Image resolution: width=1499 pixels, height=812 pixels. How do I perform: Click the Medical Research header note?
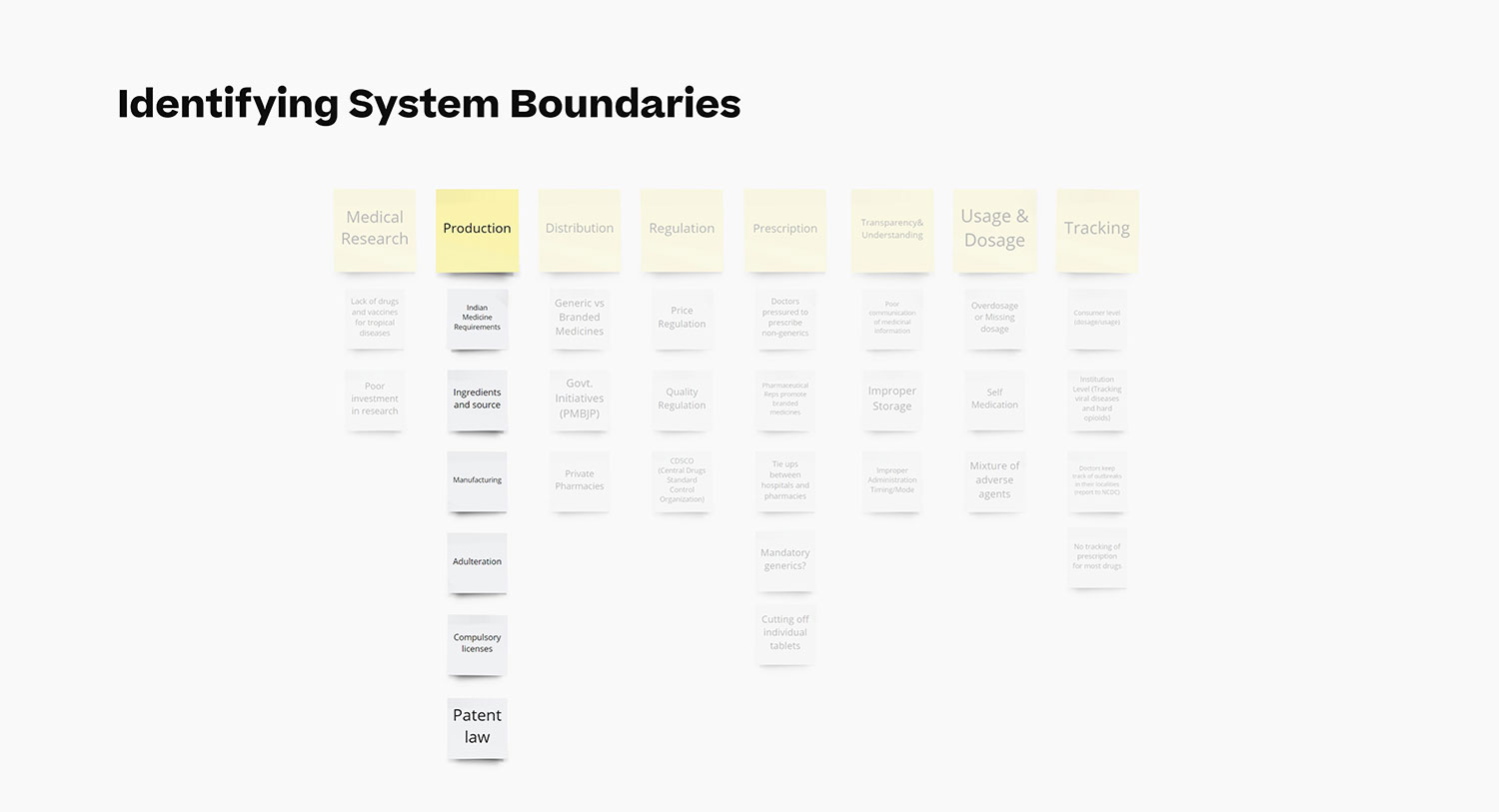point(375,229)
